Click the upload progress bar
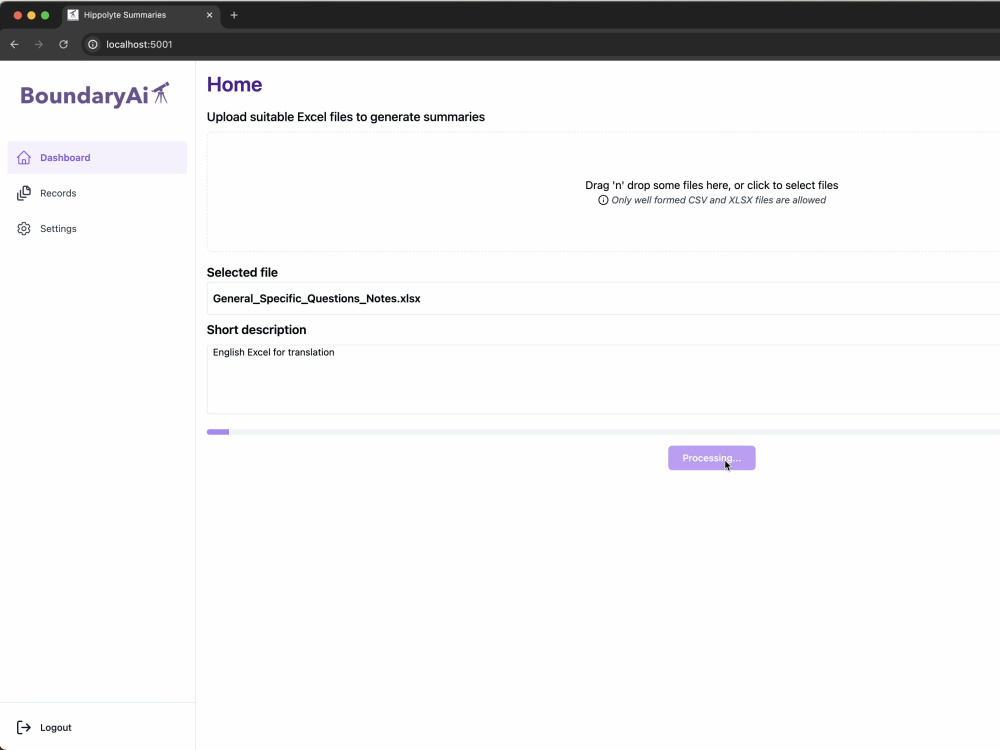This screenshot has width=1000, height=750. click(603, 432)
